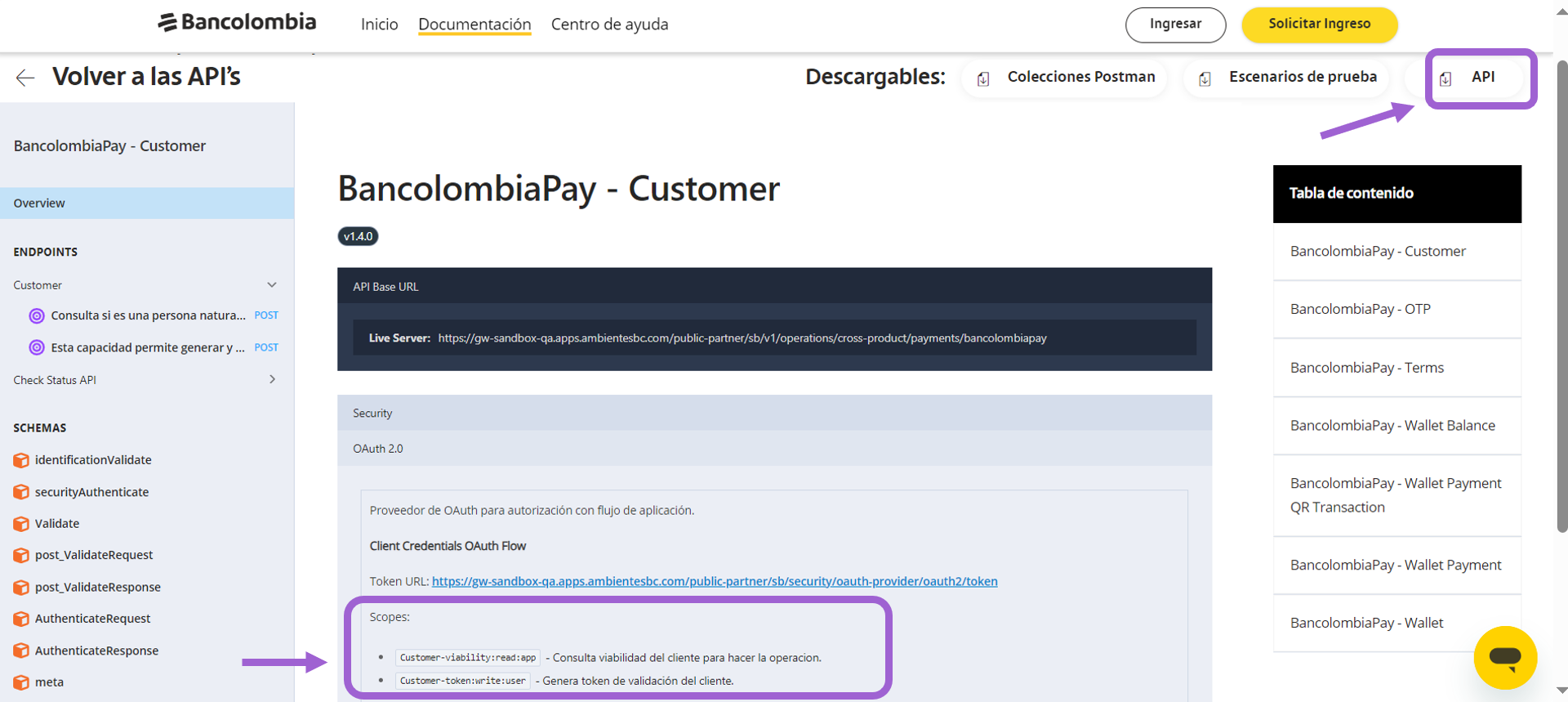Click the Customer-viability:read:app scope code
The width and height of the screenshot is (1568, 702).
(468, 658)
